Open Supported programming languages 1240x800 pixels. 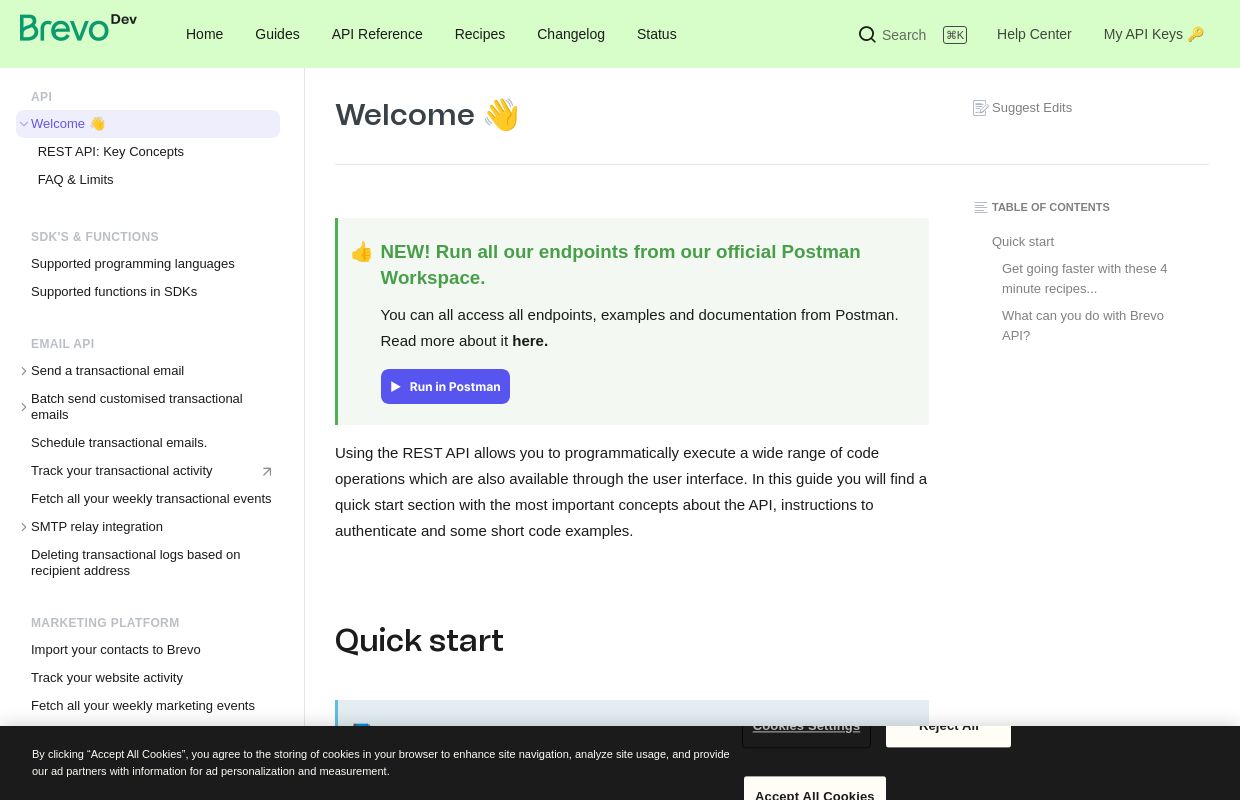tap(133, 264)
